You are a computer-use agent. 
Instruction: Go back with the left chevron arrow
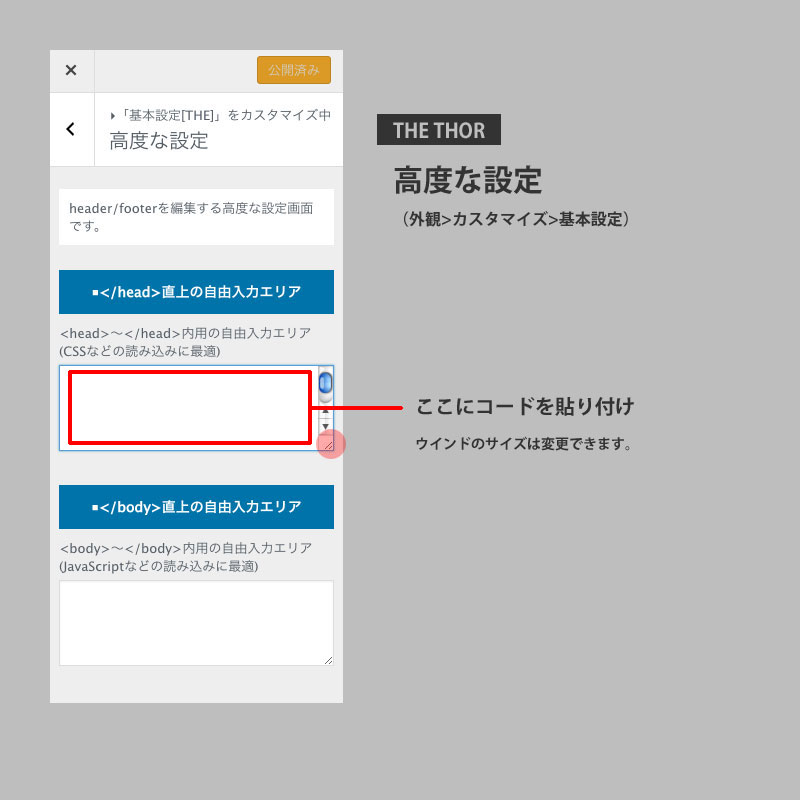click(x=71, y=129)
